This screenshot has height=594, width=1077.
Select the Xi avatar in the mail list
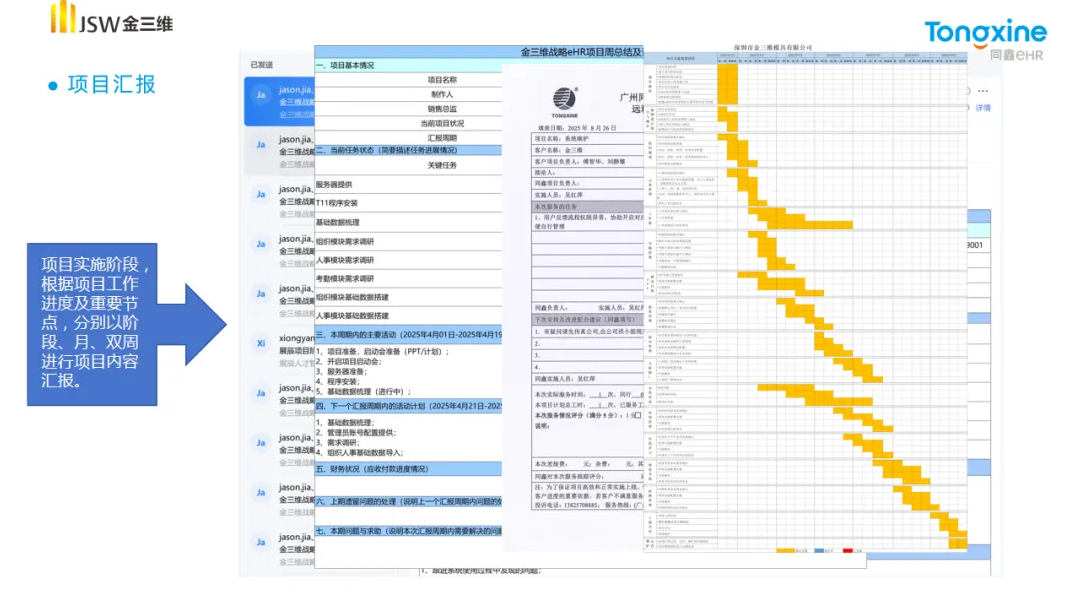260,343
